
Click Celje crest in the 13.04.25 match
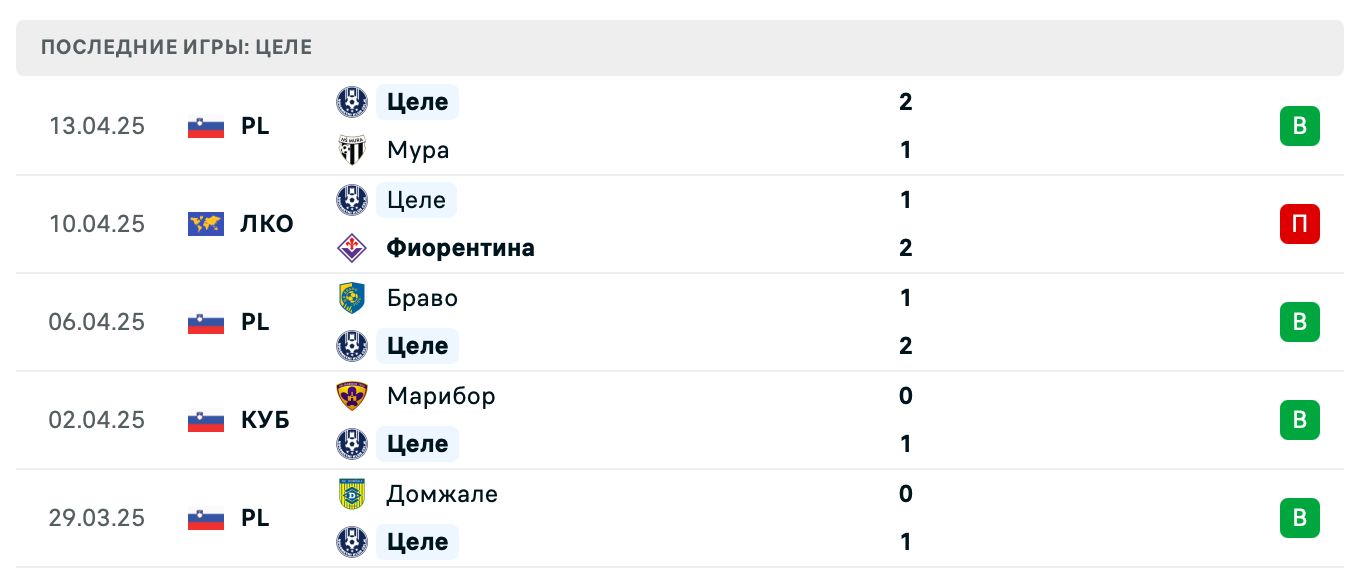pyautogui.click(x=352, y=101)
